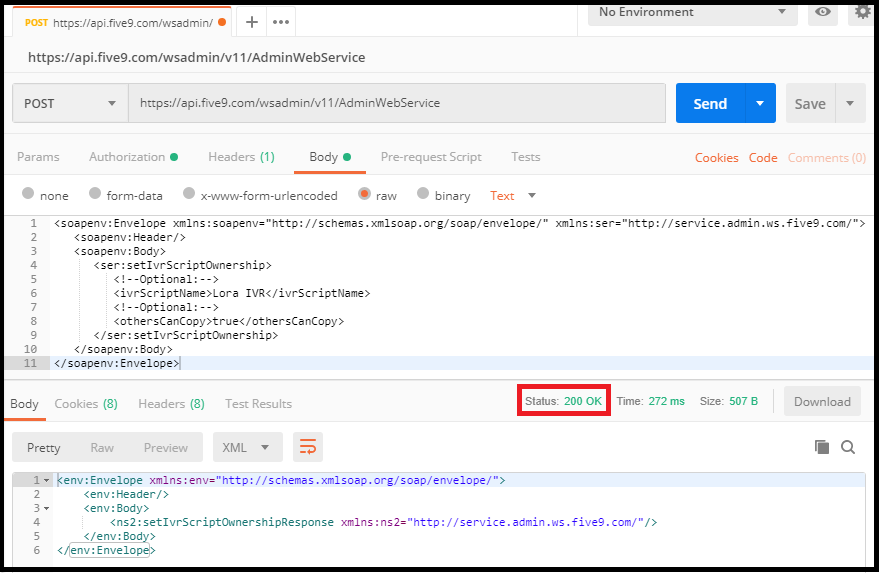Open the Code link
The height and width of the screenshot is (573, 879).
point(763,158)
